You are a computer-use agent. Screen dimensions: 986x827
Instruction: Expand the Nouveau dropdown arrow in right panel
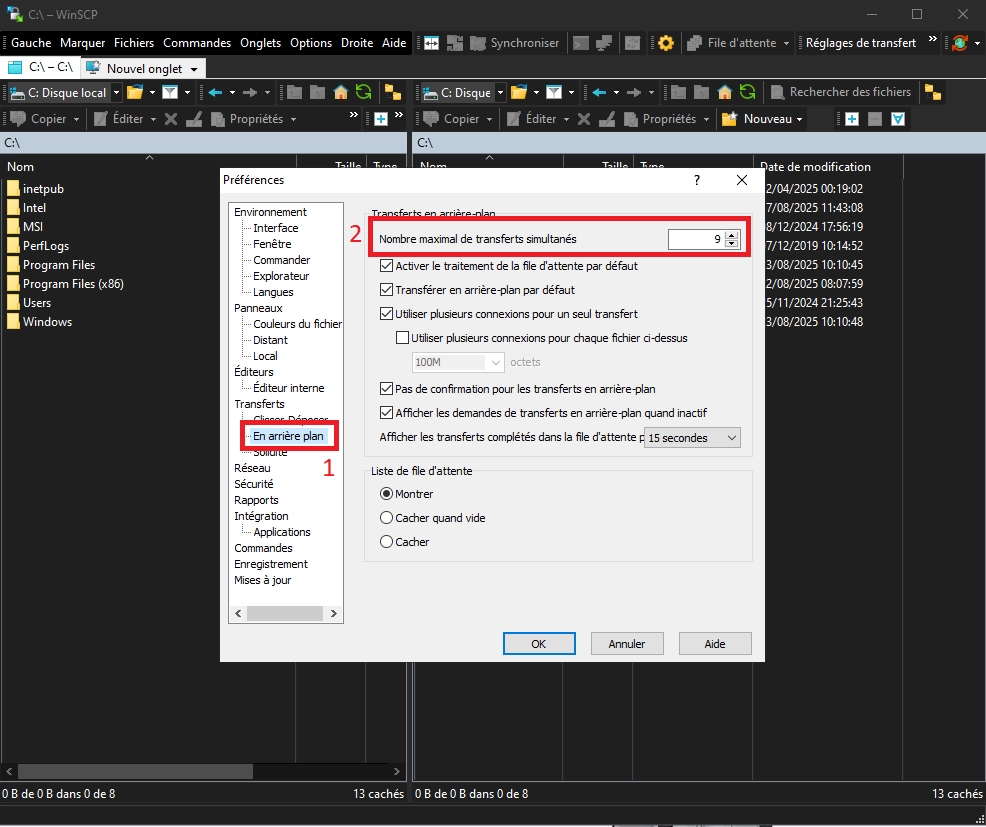(799, 119)
